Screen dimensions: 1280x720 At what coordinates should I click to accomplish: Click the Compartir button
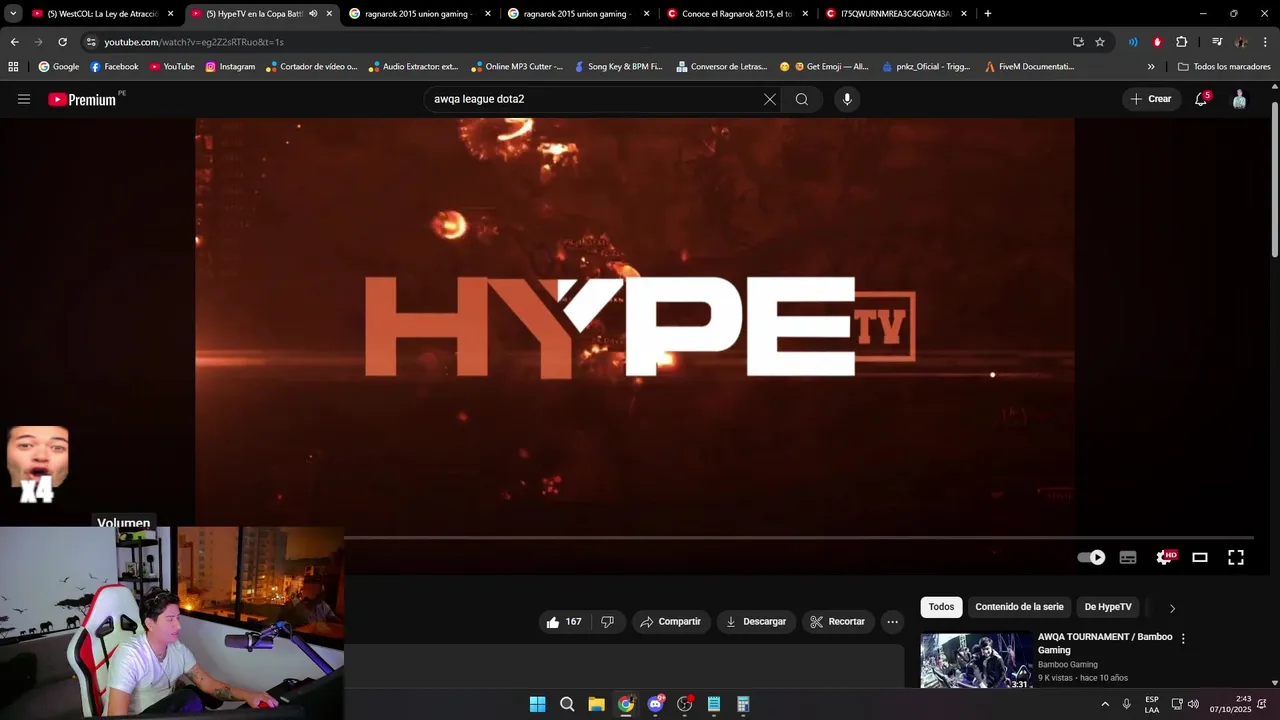click(x=671, y=622)
